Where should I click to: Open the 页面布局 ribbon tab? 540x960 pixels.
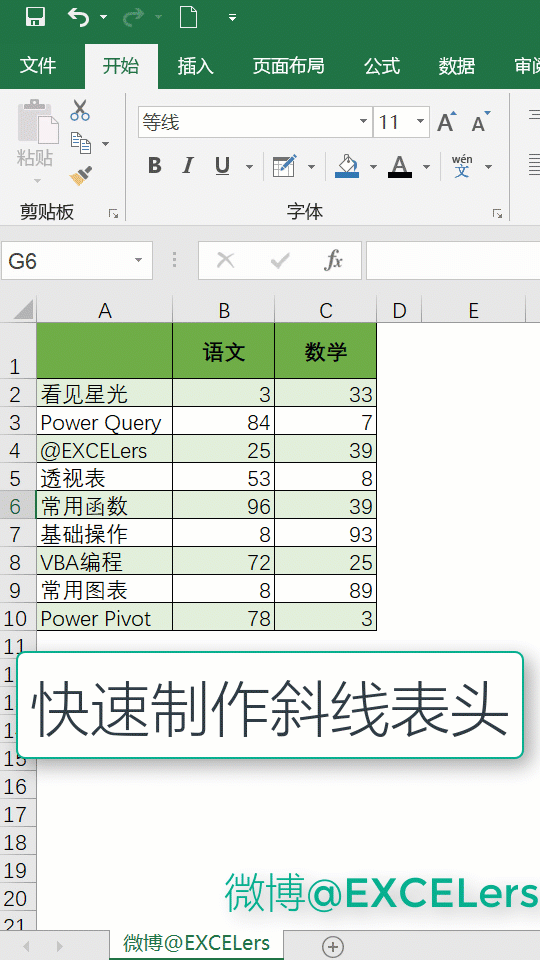288,66
